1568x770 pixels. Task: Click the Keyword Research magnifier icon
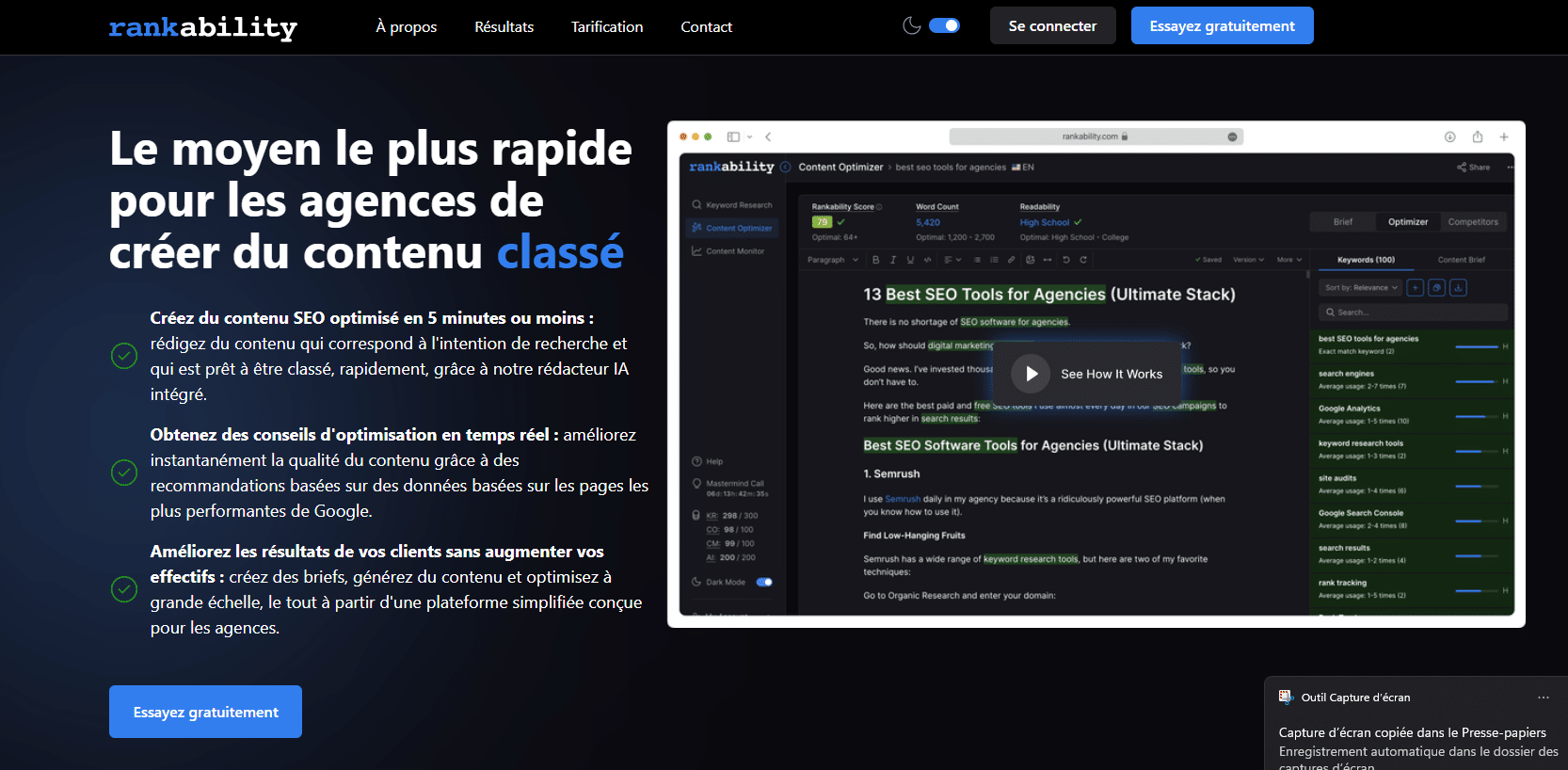pos(696,205)
